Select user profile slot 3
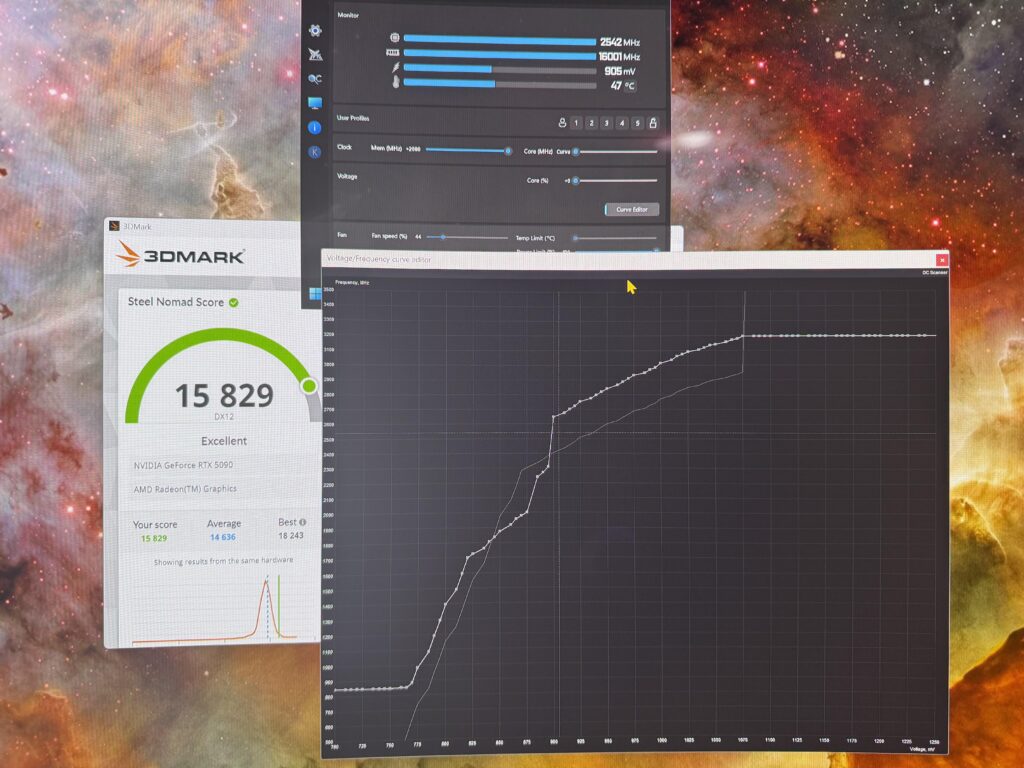 point(607,123)
